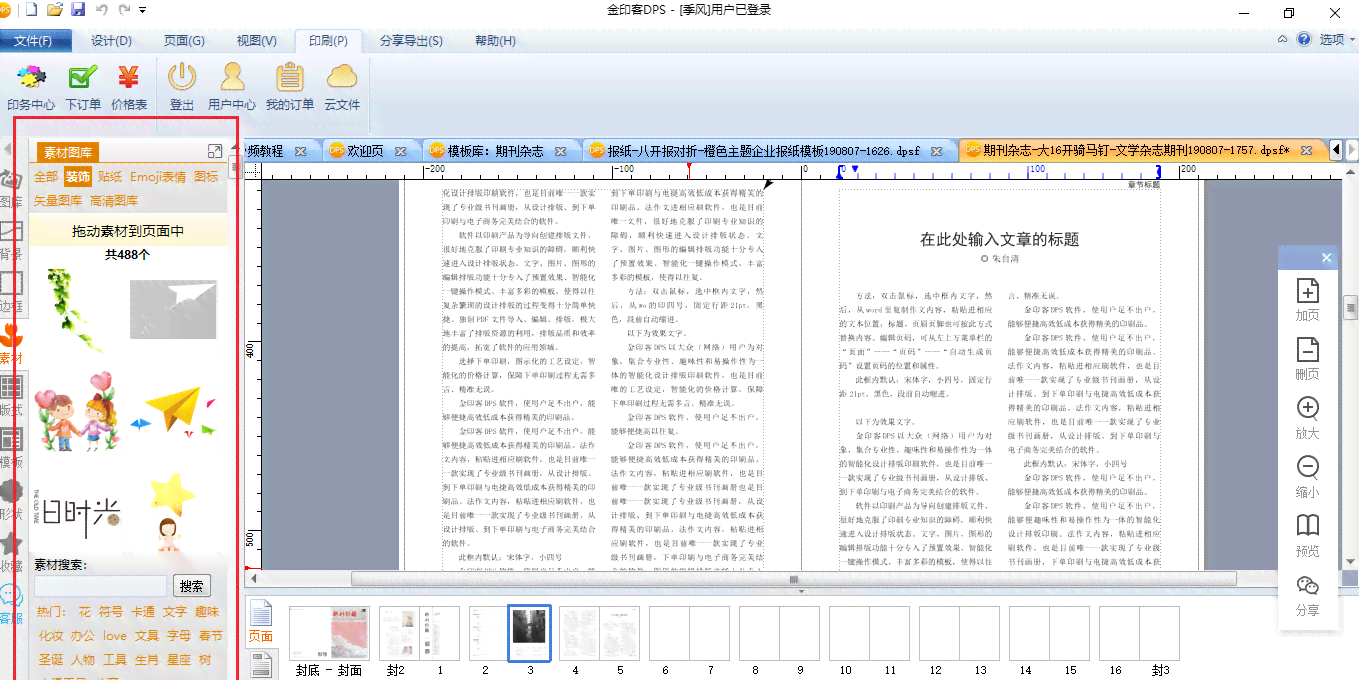Open the 模板 template sidebar section
Screen dimensions: 1359x680
point(10,450)
